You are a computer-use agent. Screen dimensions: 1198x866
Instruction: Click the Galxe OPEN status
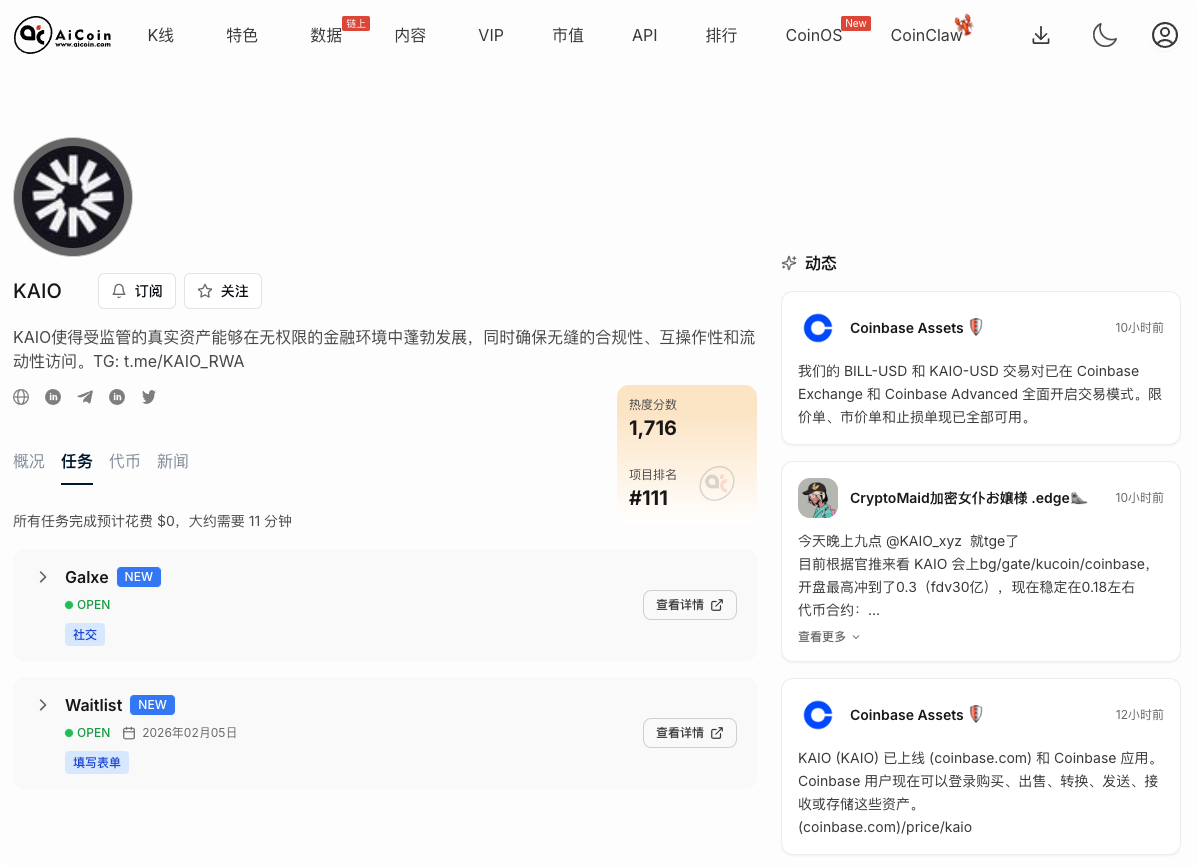pyautogui.click(x=88, y=605)
